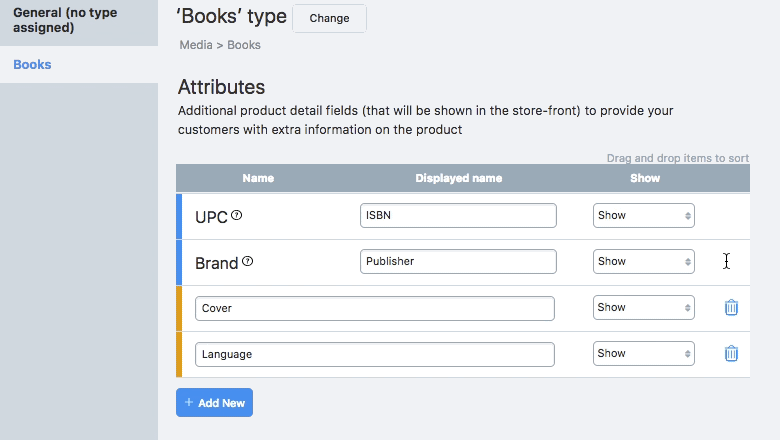This screenshot has height=440, width=780.
Task: Click the Cover attribute name field
Action: click(x=374, y=308)
